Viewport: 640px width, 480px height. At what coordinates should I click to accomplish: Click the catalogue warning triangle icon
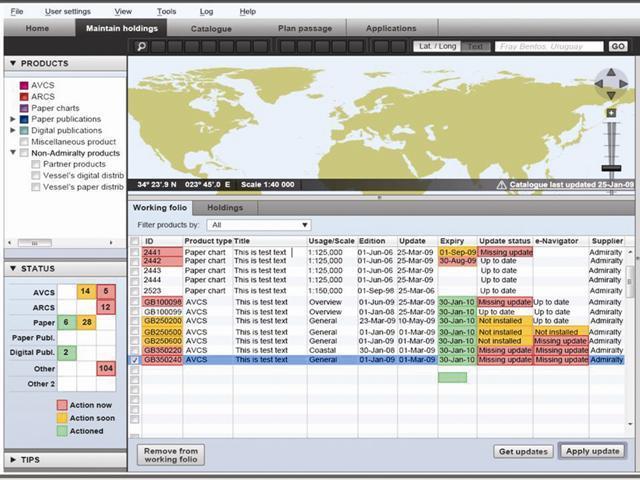point(502,185)
